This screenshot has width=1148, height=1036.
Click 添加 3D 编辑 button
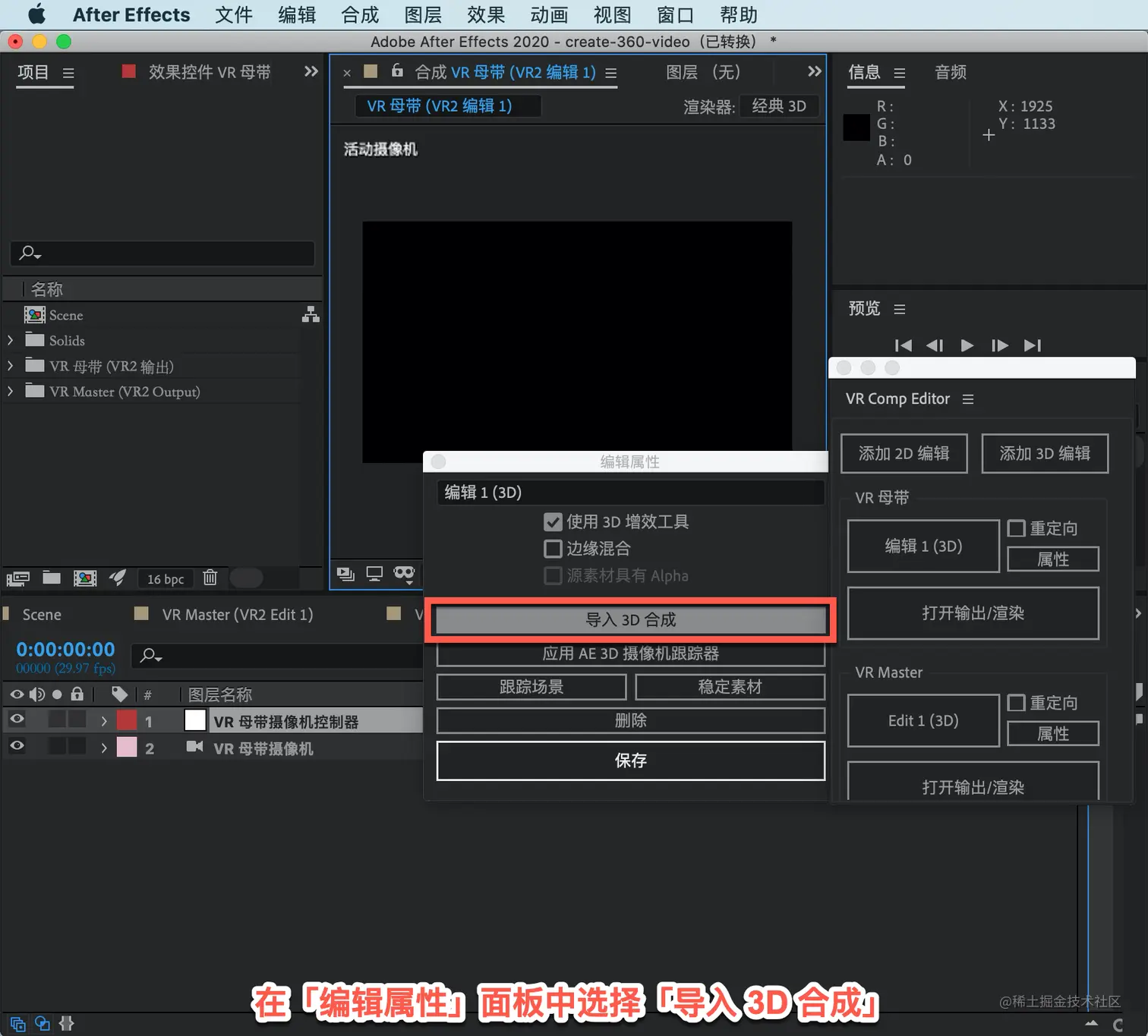pyautogui.click(x=1045, y=454)
